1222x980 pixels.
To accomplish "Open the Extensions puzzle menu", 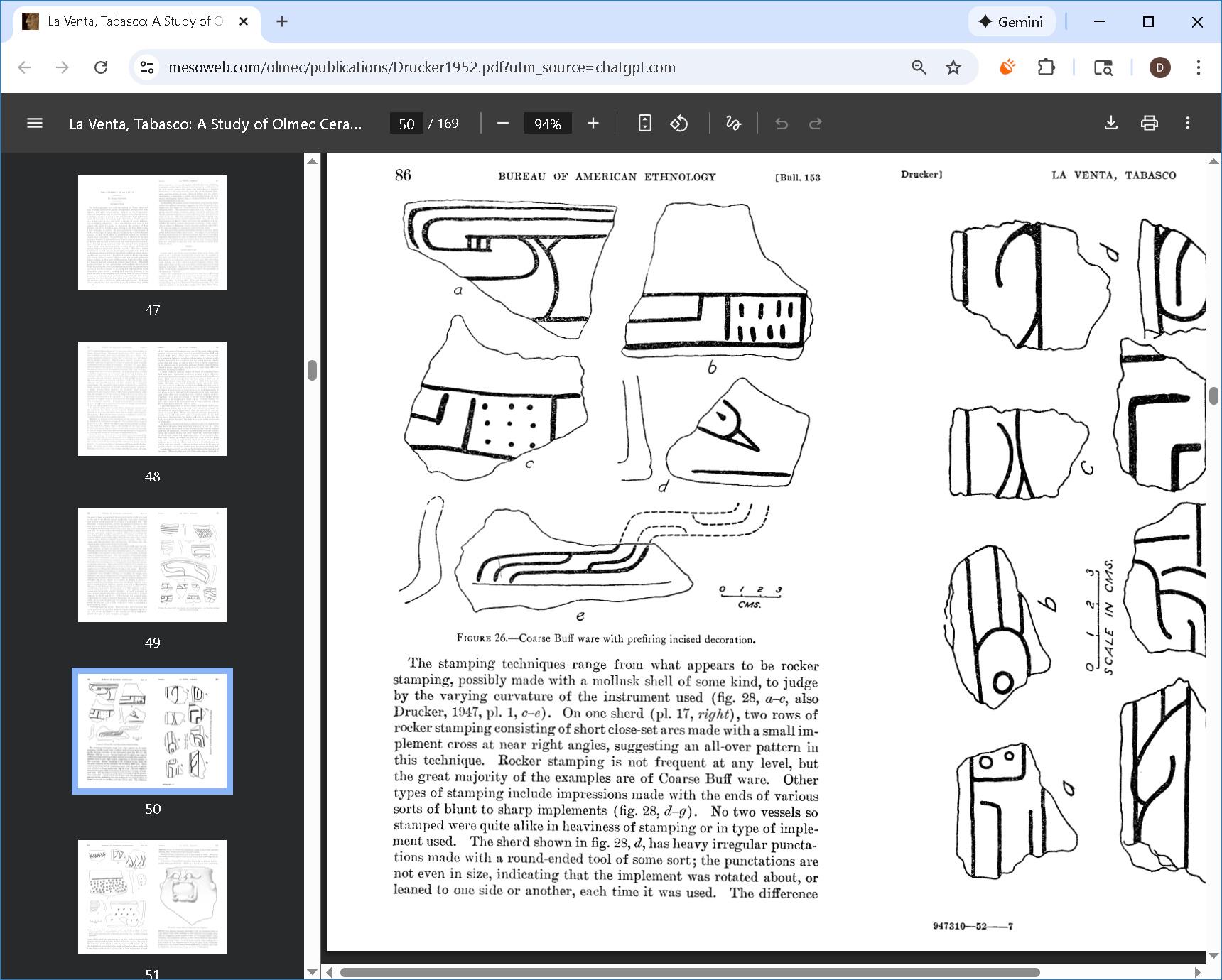I will (x=1046, y=67).
